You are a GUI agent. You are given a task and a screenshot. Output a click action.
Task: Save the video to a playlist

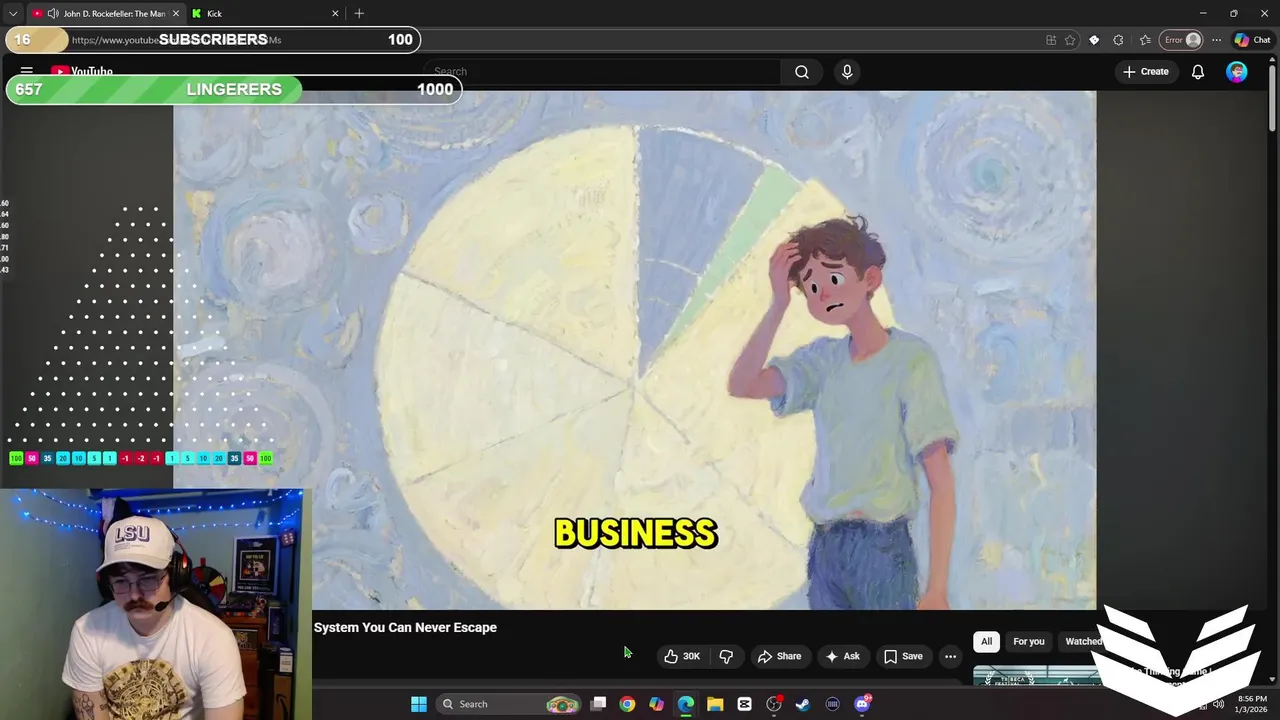click(x=903, y=656)
